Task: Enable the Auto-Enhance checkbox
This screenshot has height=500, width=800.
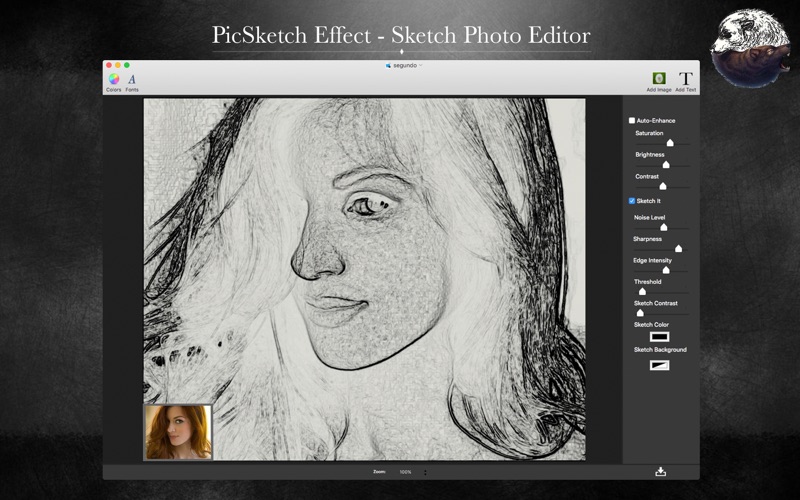Action: (632, 120)
